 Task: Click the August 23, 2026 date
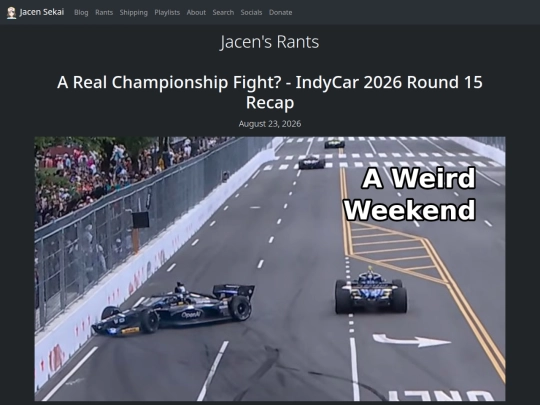[x=270, y=124]
